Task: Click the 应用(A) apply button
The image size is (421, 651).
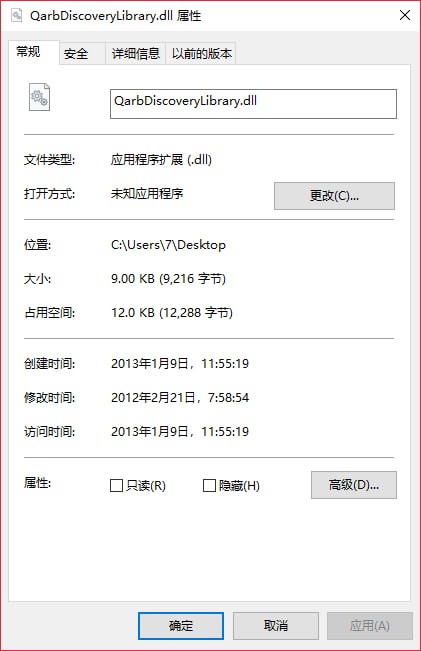Action: point(370,626)
